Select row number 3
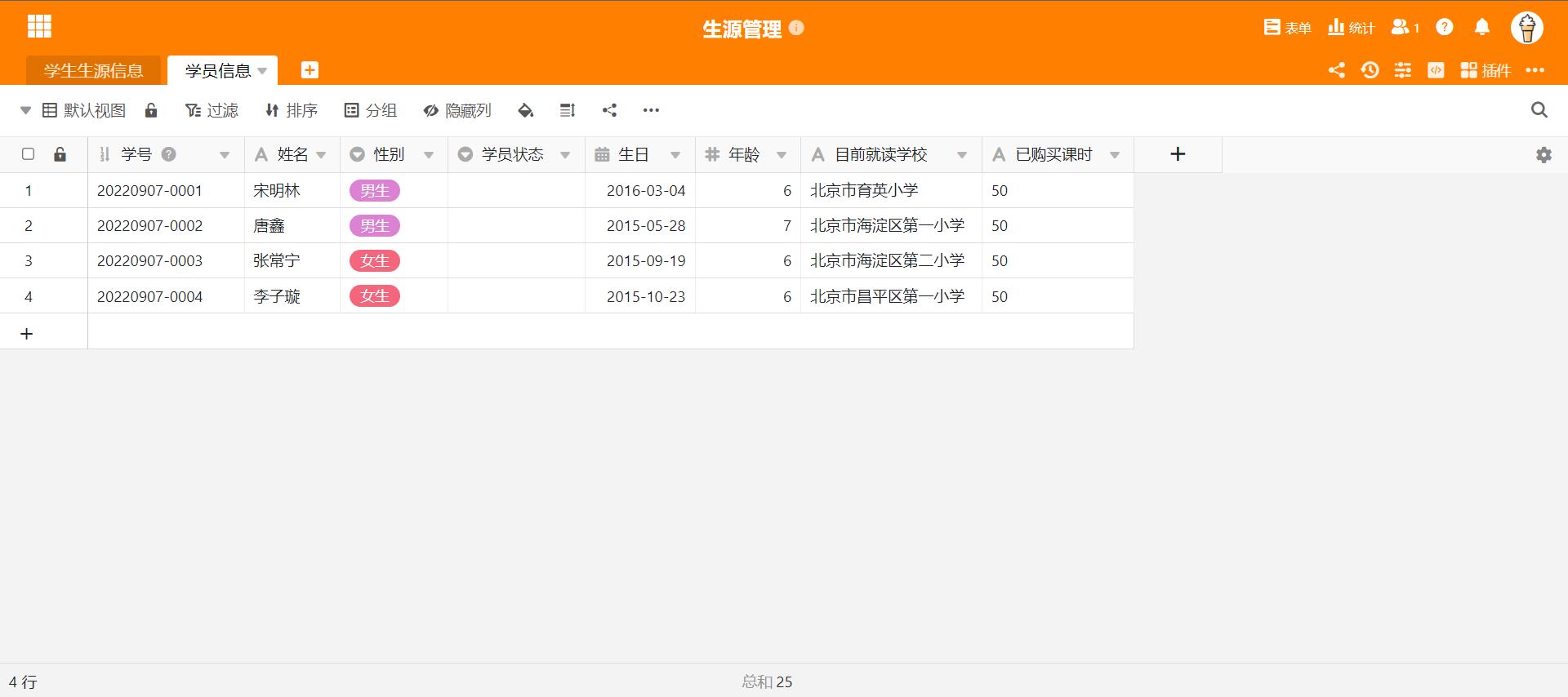The height and width of the screenshot is (697, 1568). [29, 260]
